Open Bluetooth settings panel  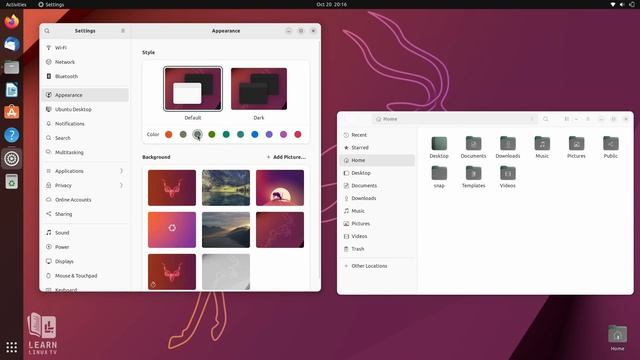click(x=85, y=76)
